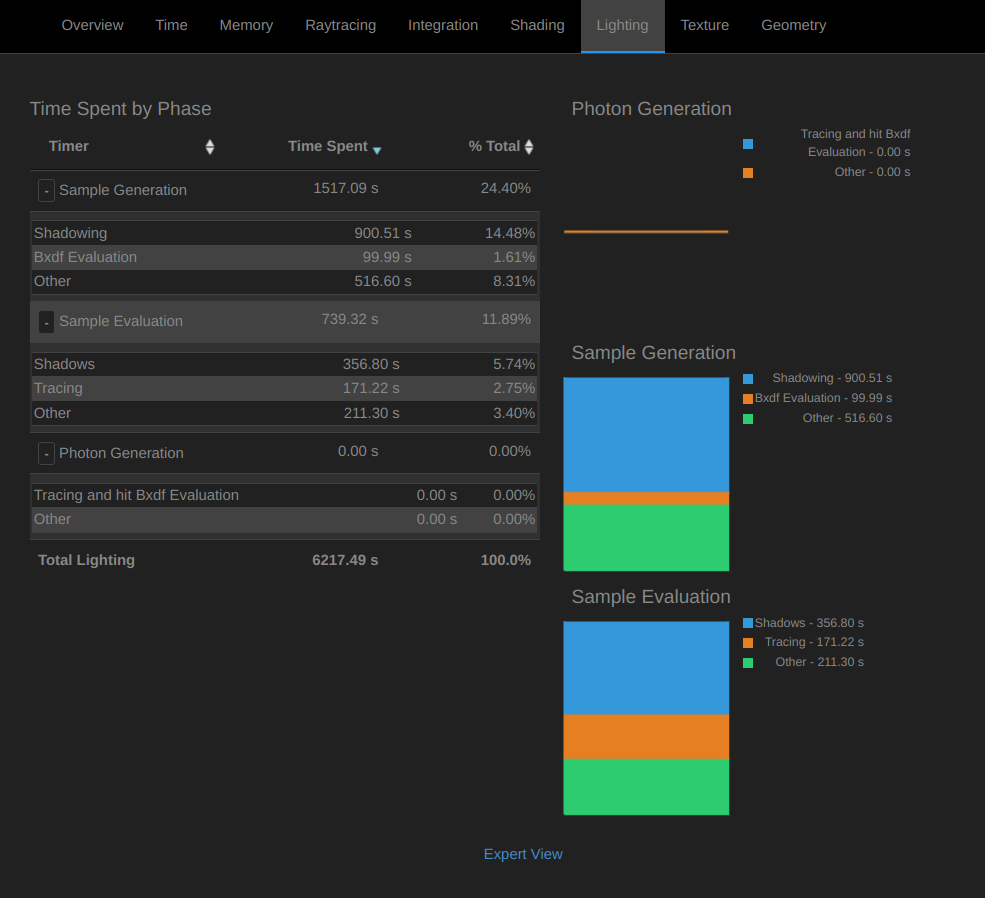Open the Texture tab
985x898 pixels.
tap(705, 25)
